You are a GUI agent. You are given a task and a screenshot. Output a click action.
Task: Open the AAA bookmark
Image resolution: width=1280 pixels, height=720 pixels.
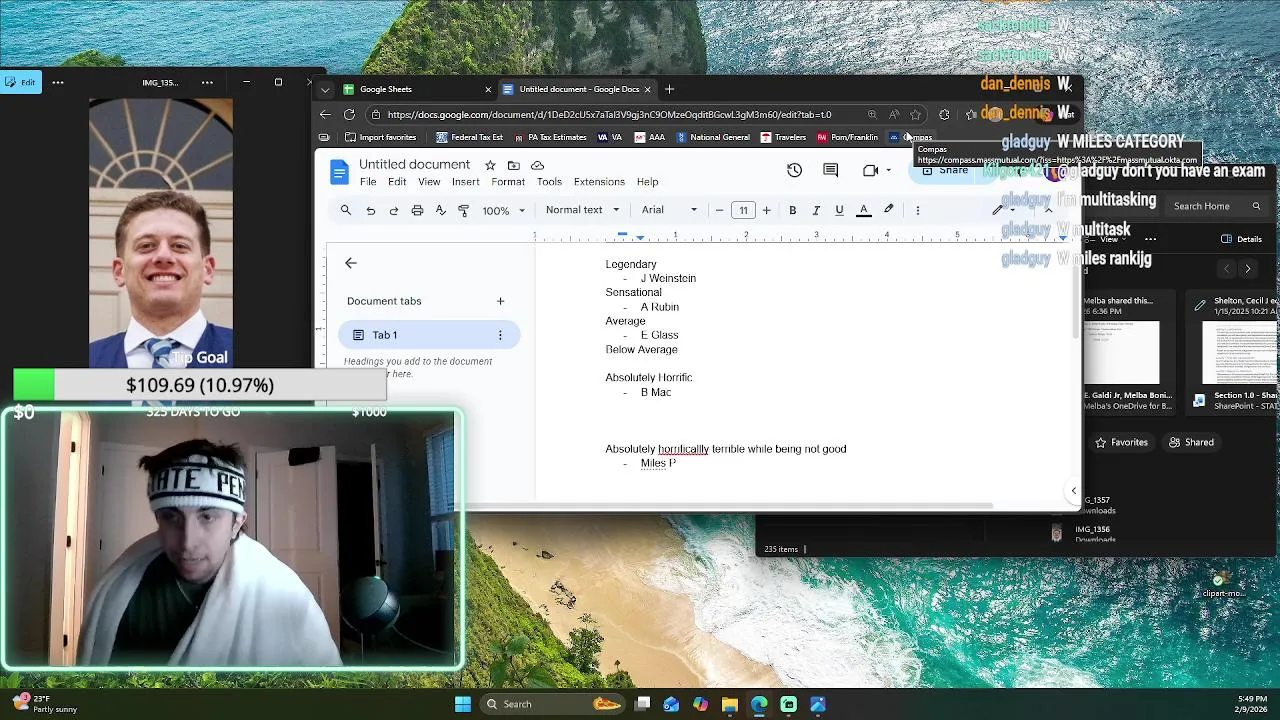649,137
